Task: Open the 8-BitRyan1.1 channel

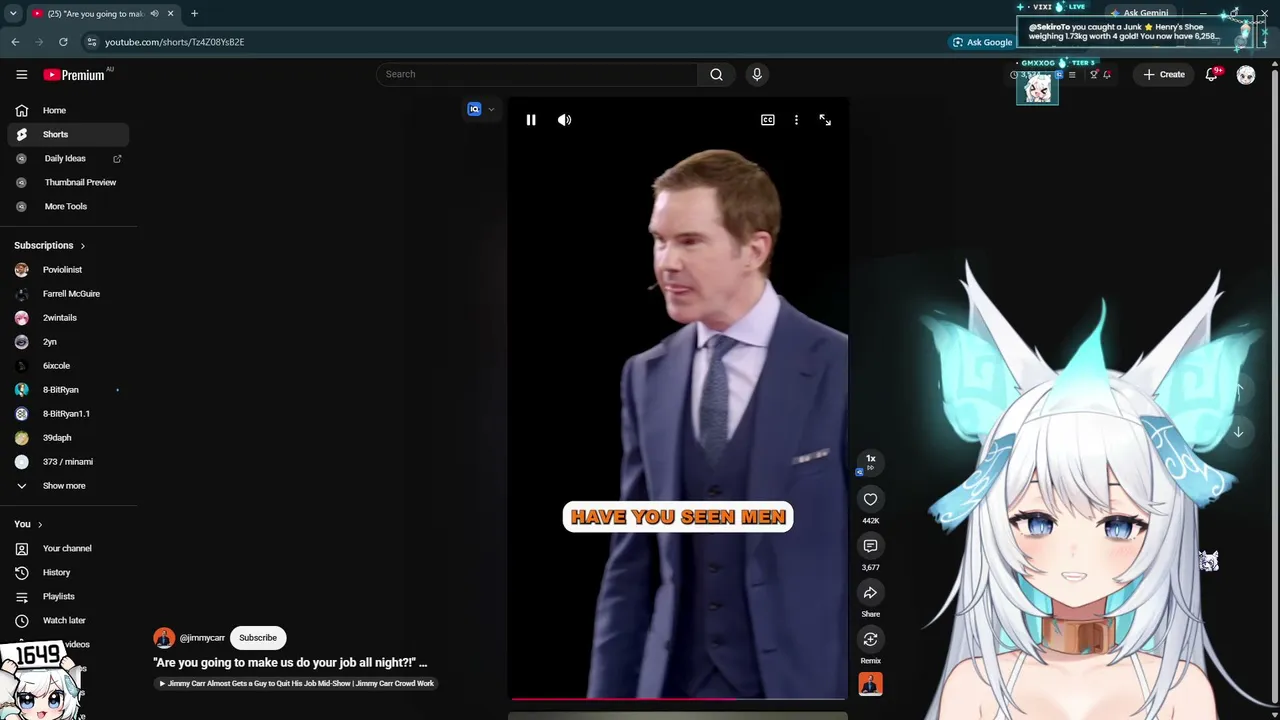Action: (68, 414)
